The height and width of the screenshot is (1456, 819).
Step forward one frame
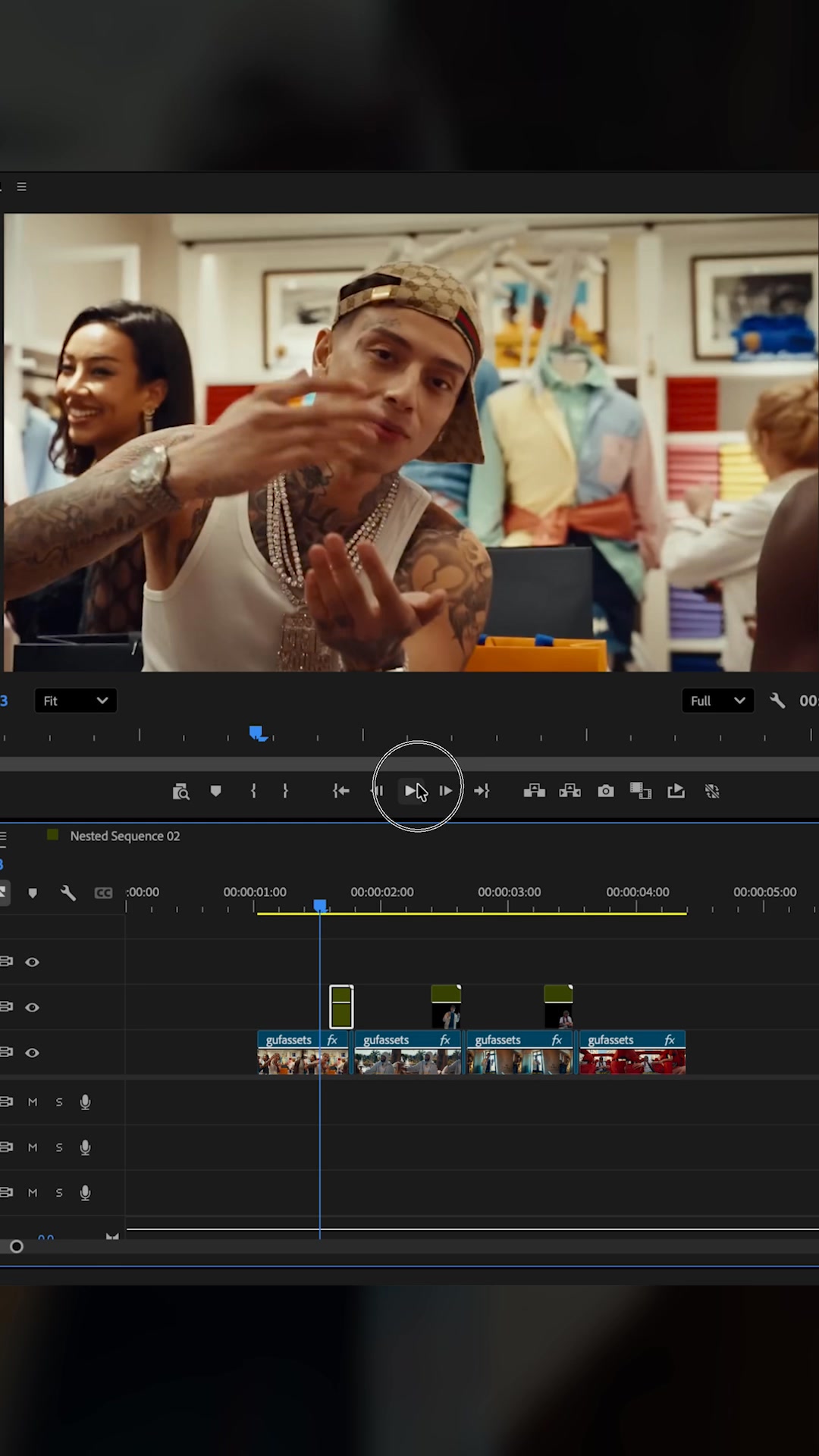point(446,791)
